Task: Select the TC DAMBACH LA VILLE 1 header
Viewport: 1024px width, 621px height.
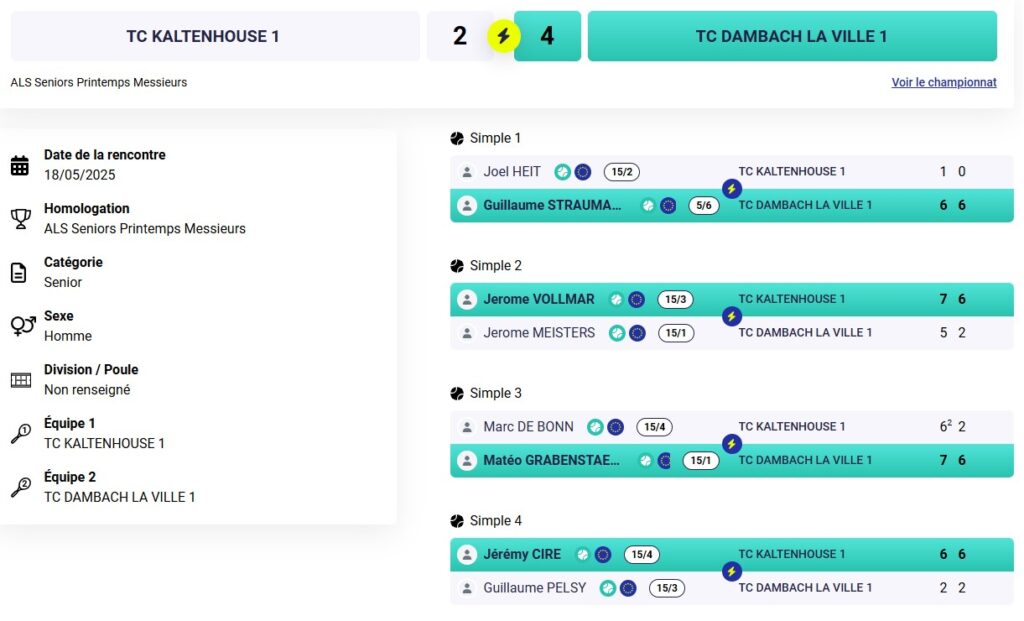Action: pos(792,36)
